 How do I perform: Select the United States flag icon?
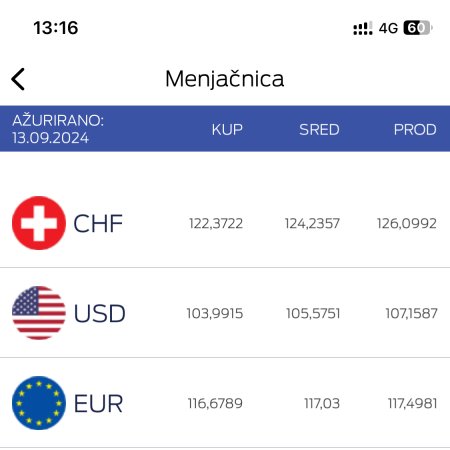(39, 313)
